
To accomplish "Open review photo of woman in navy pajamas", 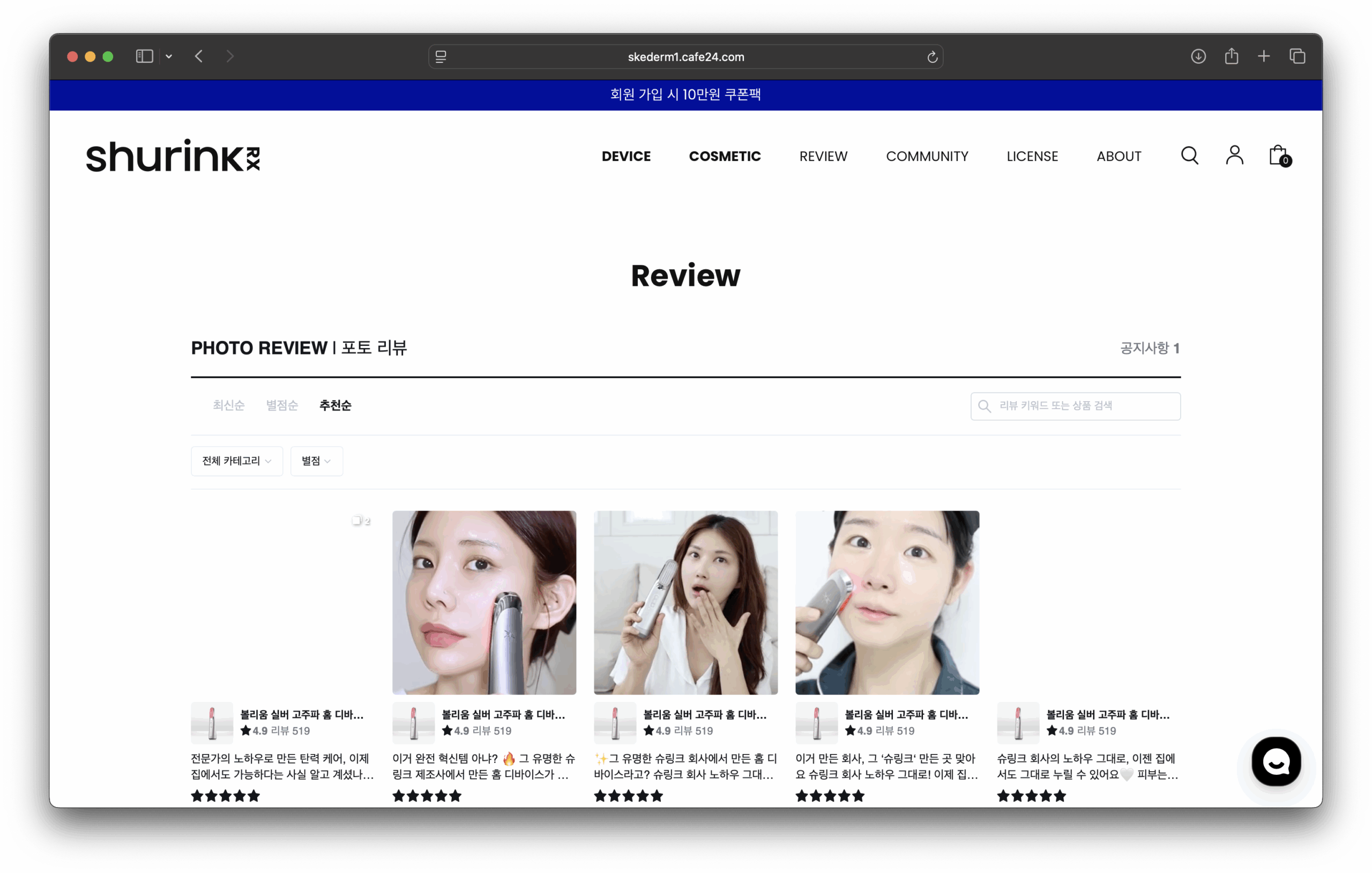I will coord(887,603).
